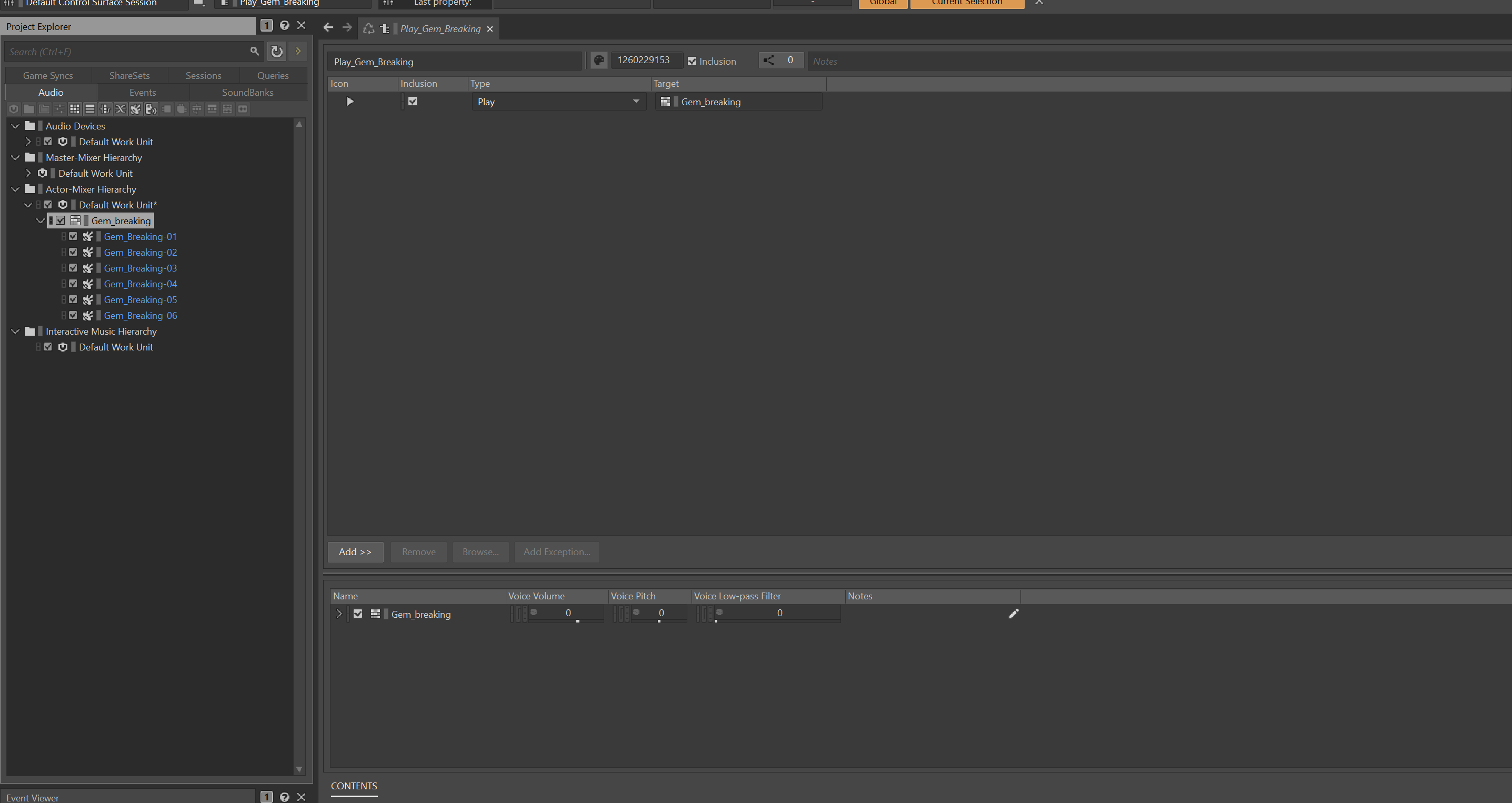Viewport: 1512px width, 803px height.
Task: Click the Add >> button
Action: coord(355,552)
